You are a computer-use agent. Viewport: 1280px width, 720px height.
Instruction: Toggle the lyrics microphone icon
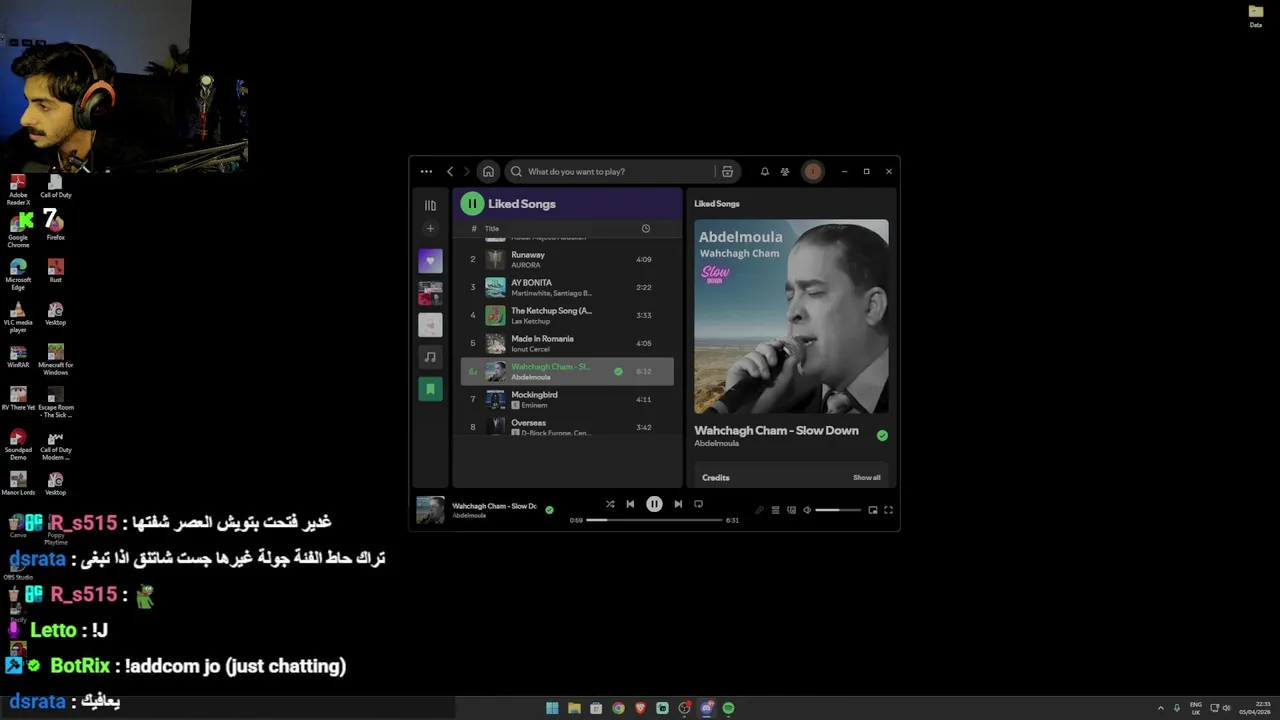click(x=759, y=510)
